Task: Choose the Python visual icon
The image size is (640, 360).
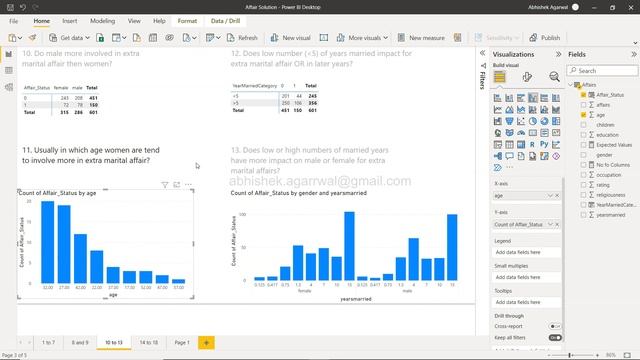Action: (544, 144)
